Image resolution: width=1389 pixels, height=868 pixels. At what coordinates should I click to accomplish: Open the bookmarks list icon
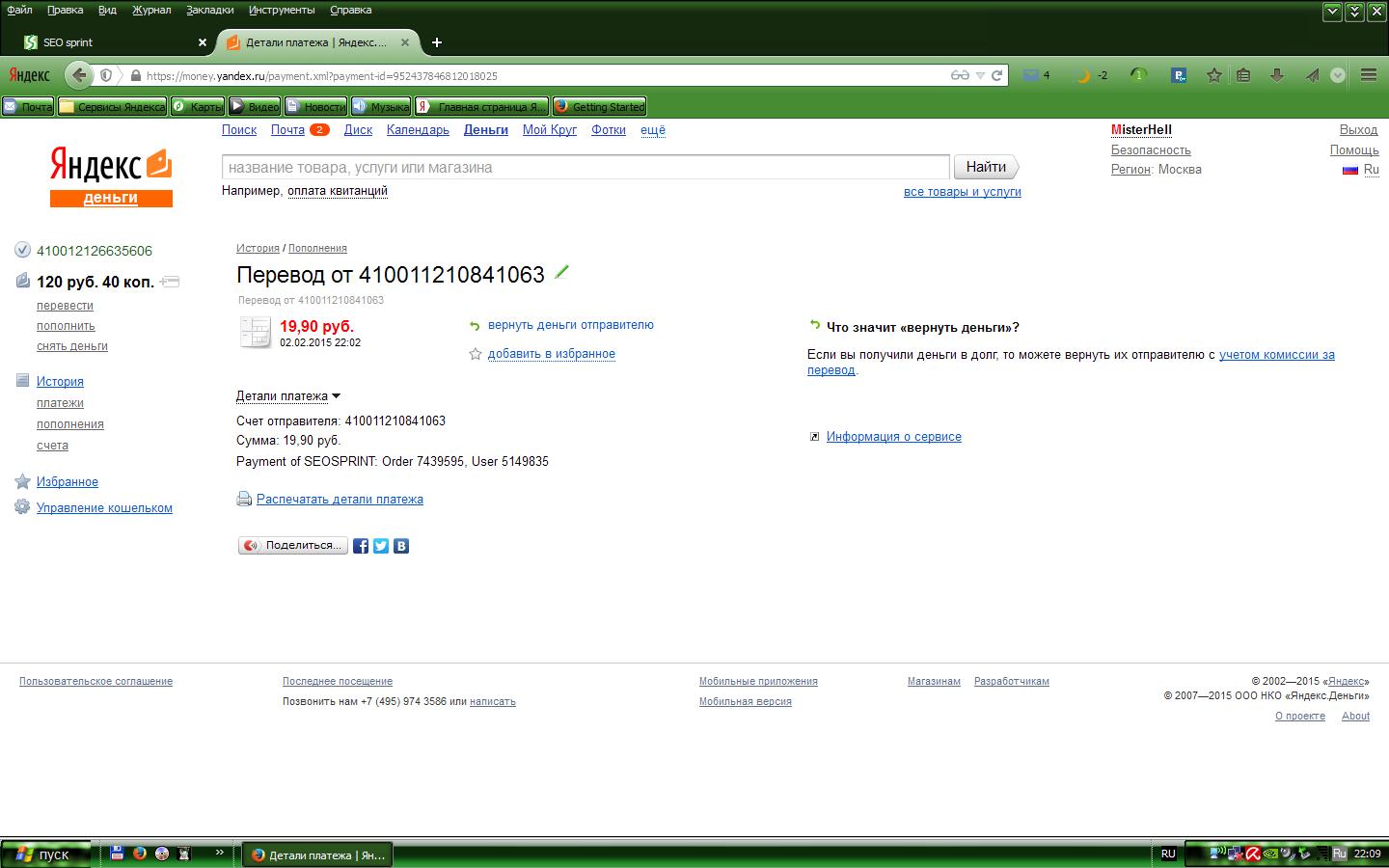pyautogui.click(x=1244, y=75)
